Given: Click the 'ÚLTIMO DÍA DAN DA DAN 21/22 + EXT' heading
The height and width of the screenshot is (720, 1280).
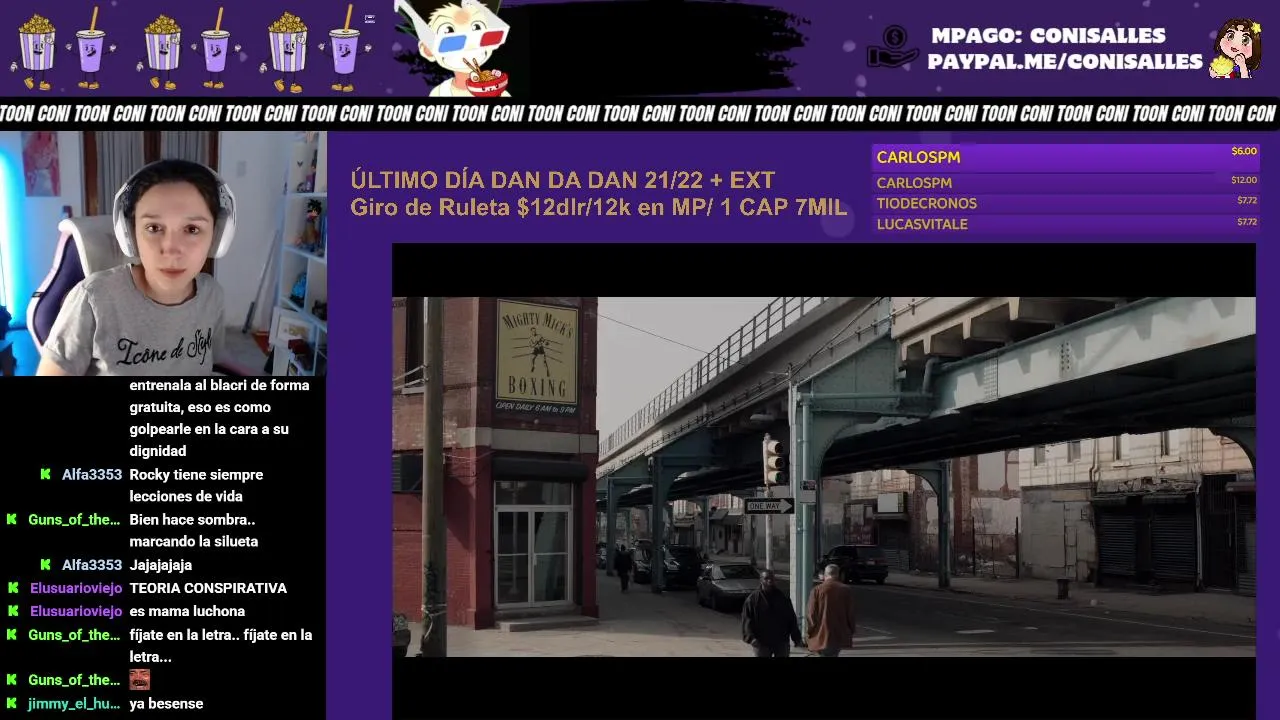Looking at the screenshot, I should (562, 181).
